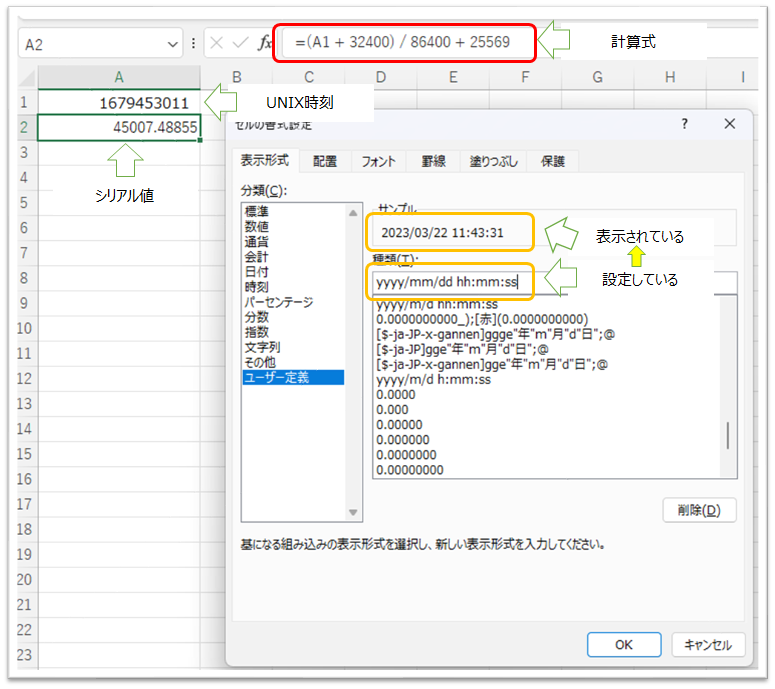
Task: Select cell A2 showing 45007.48855
Action: (x=119, y=128)
